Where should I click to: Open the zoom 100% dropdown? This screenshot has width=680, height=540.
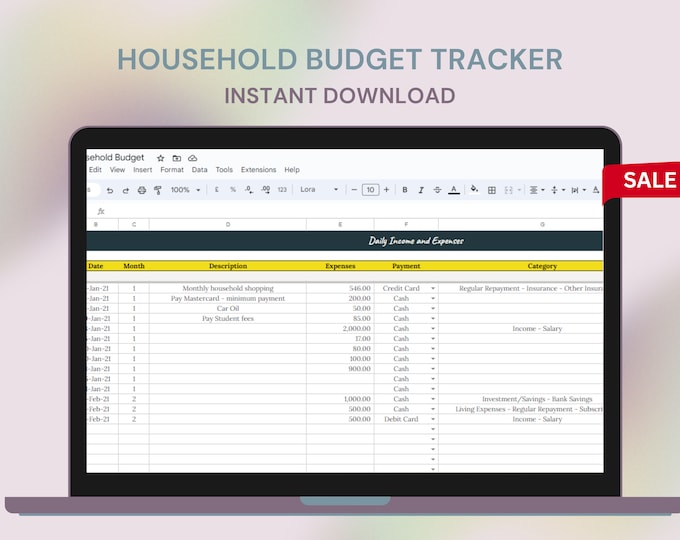(x=186, y=190)
